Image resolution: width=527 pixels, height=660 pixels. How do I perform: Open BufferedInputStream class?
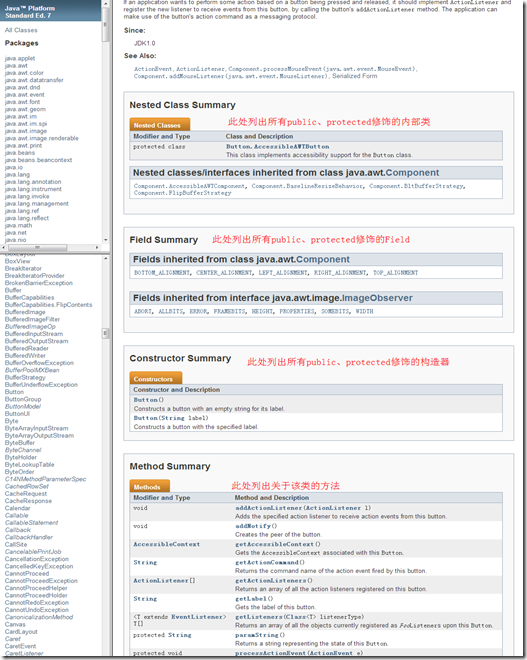pyautogui.click(x=34, y=334)
